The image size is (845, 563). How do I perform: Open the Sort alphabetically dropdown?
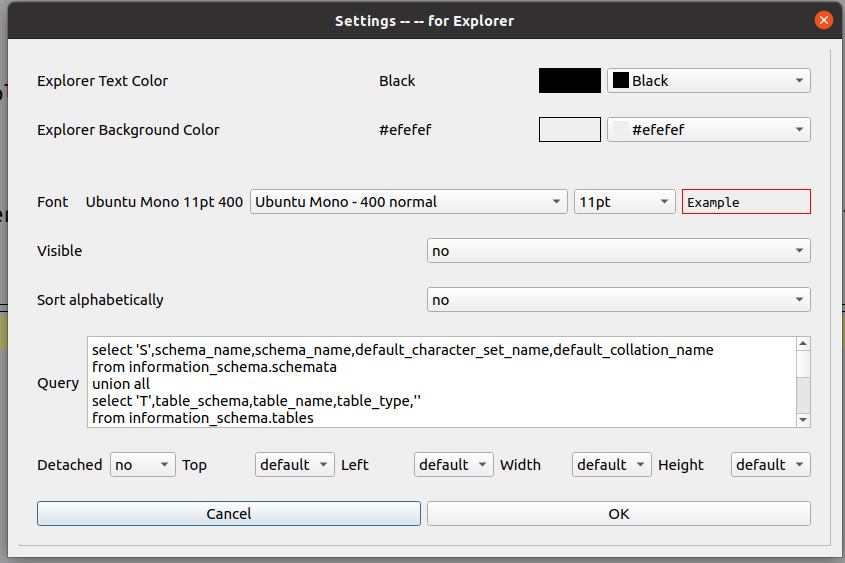point(619,300)
